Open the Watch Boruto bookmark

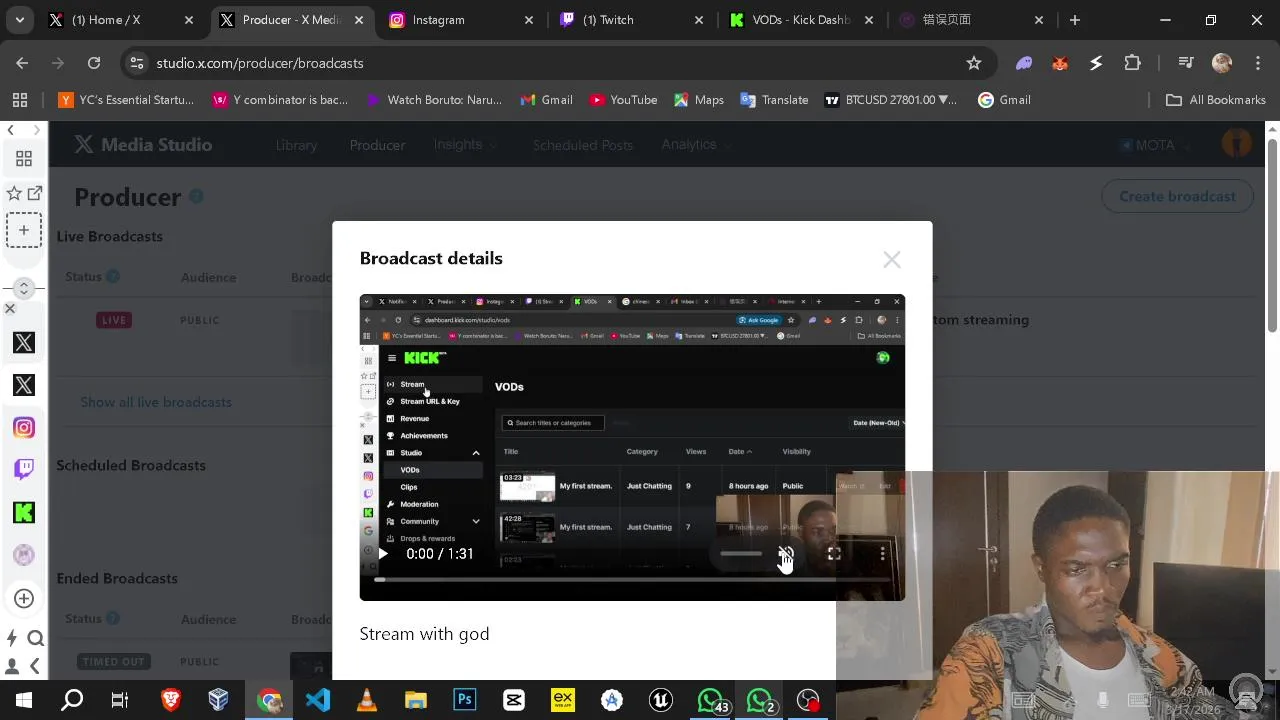[x=434, y=100]
